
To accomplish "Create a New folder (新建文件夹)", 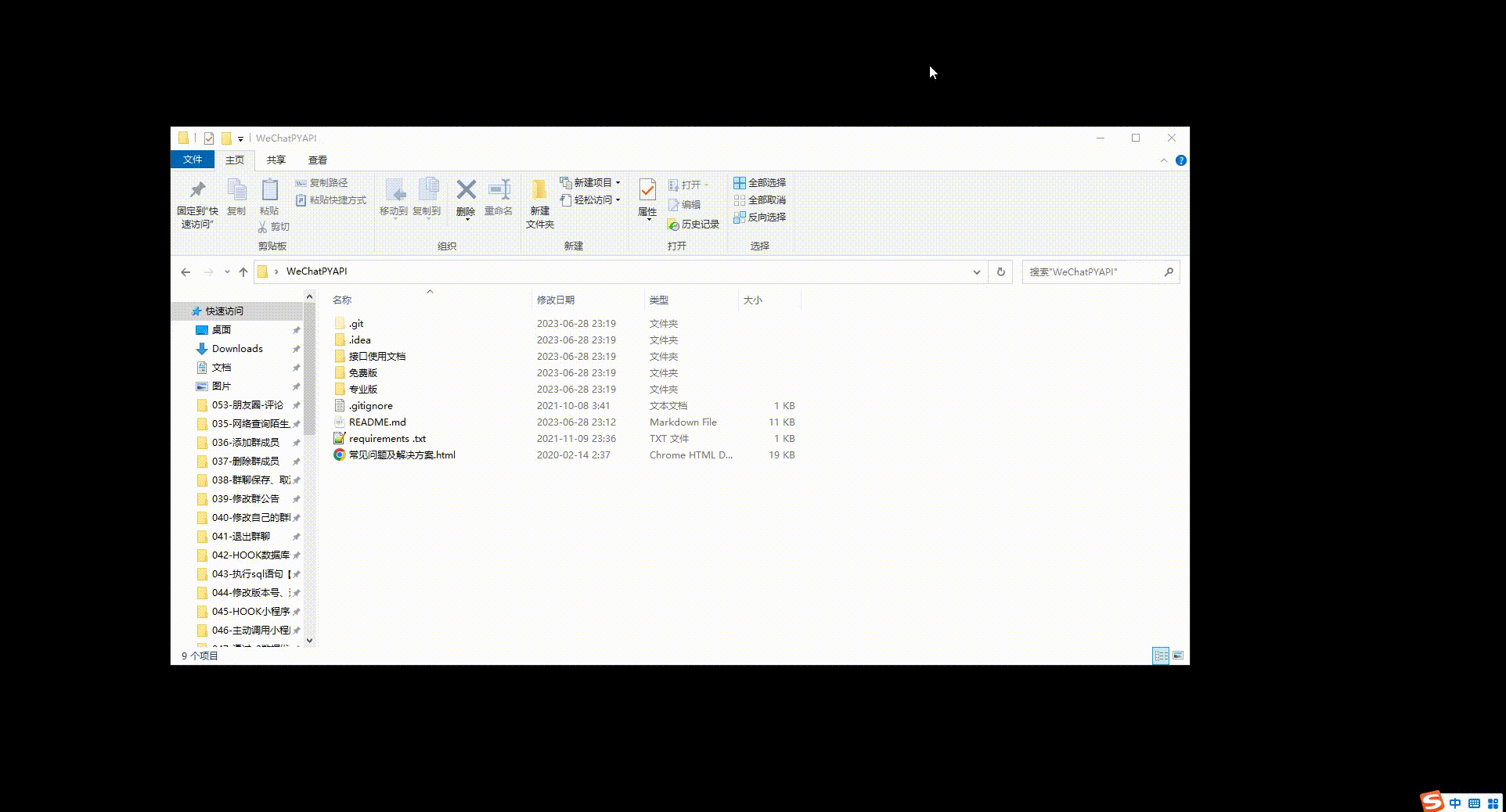I will pos(539,202).
